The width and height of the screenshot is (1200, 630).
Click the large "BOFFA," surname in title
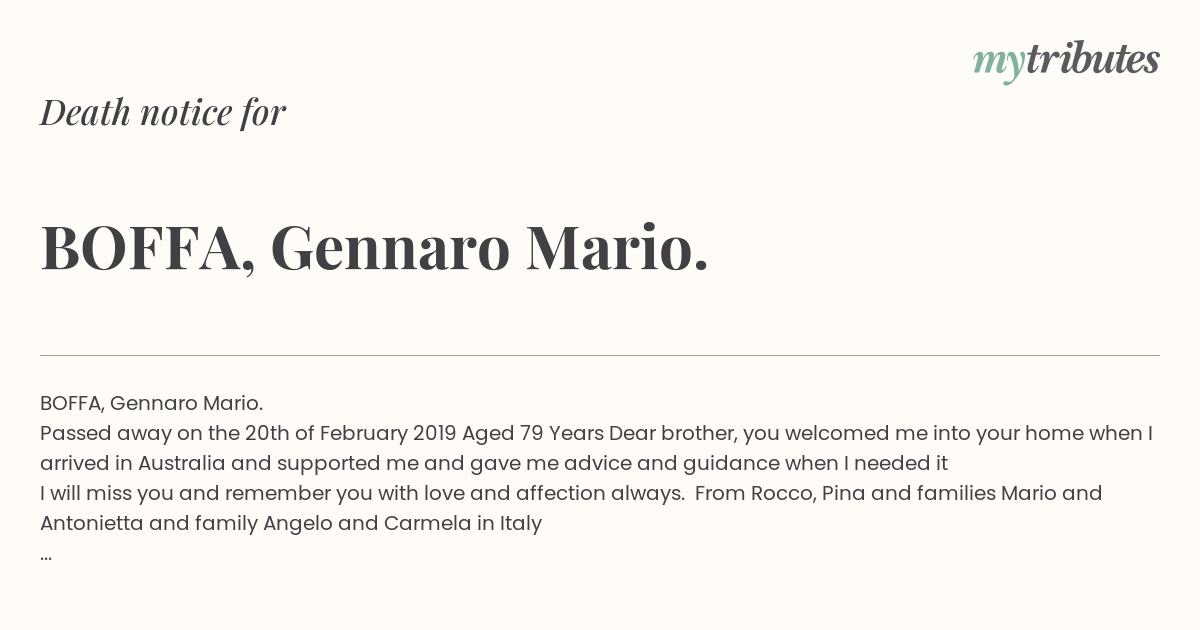(x=147, y=248)
